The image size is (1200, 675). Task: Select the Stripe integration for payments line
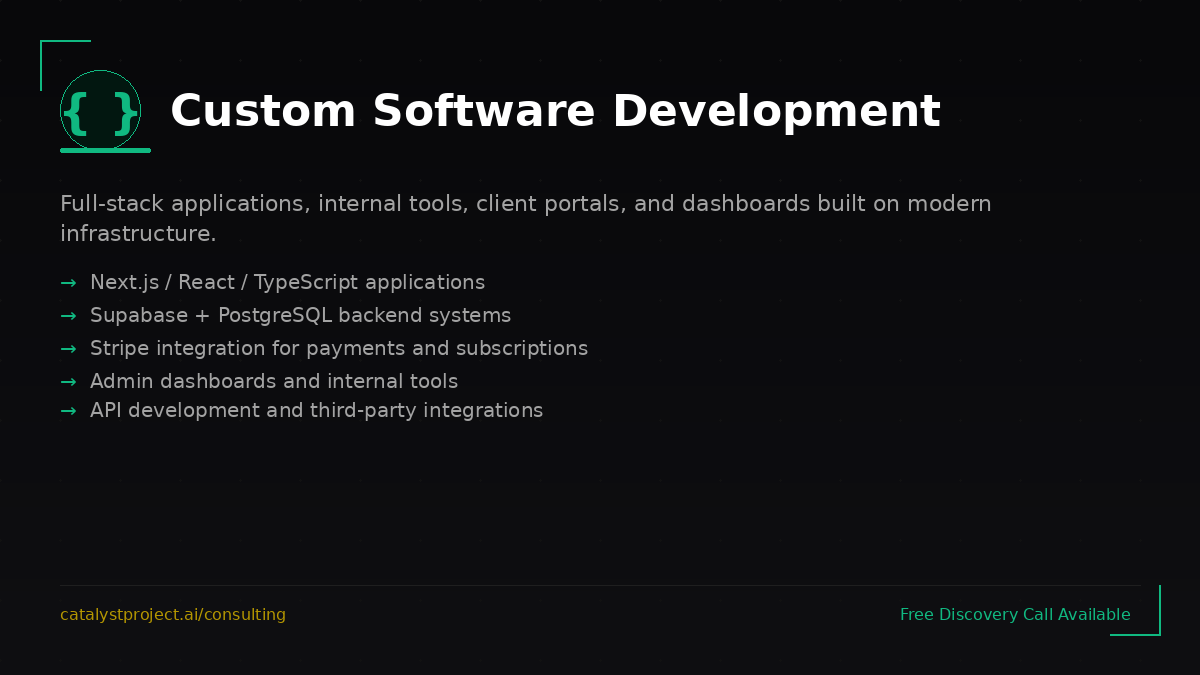coord(339,349)
